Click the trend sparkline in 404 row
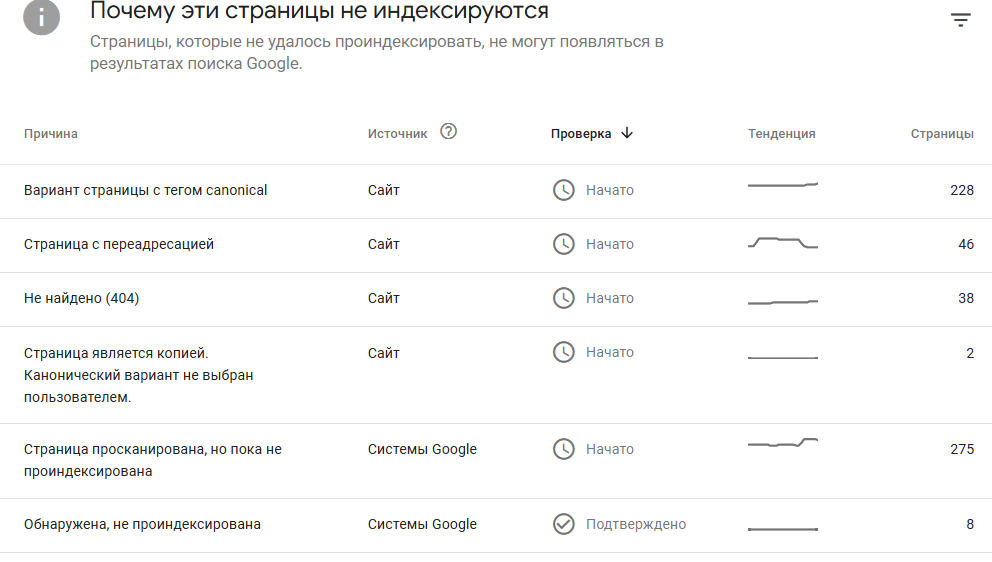The image size is (992, 562). (783, 302)
